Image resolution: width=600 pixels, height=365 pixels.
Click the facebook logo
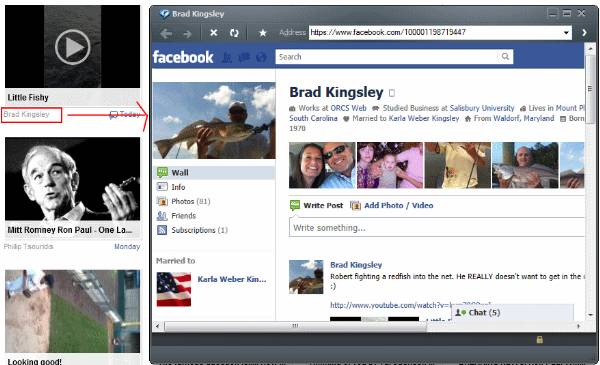183,57
